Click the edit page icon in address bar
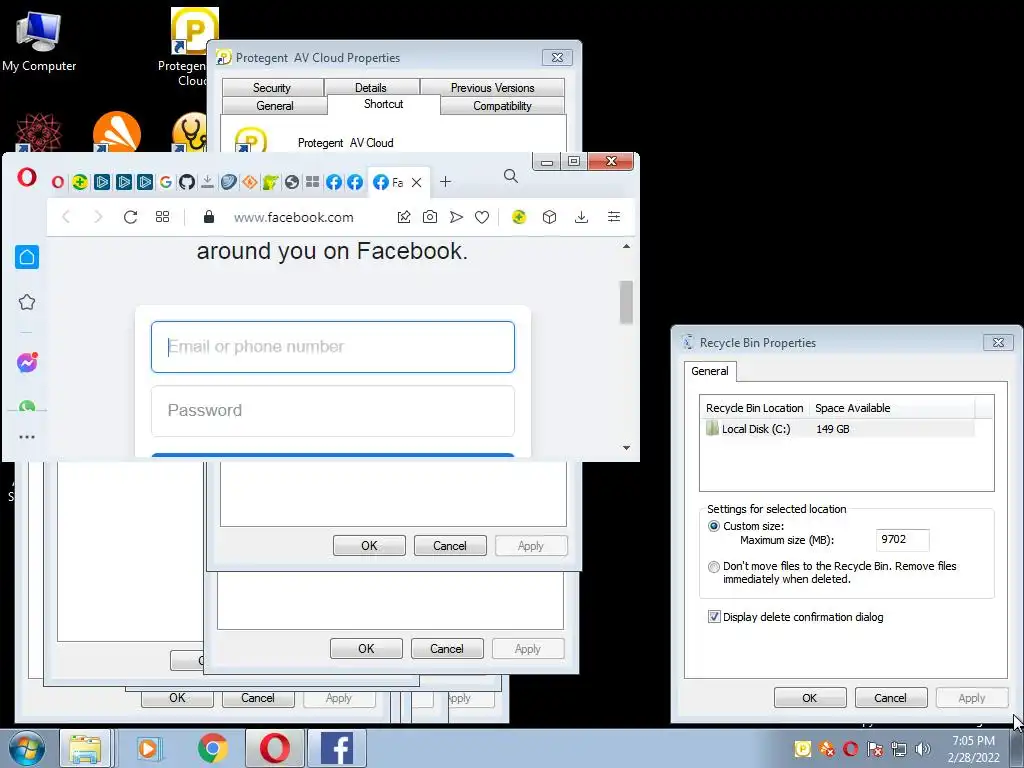Viewport: 1024px width, 768px height. (404, 217)
